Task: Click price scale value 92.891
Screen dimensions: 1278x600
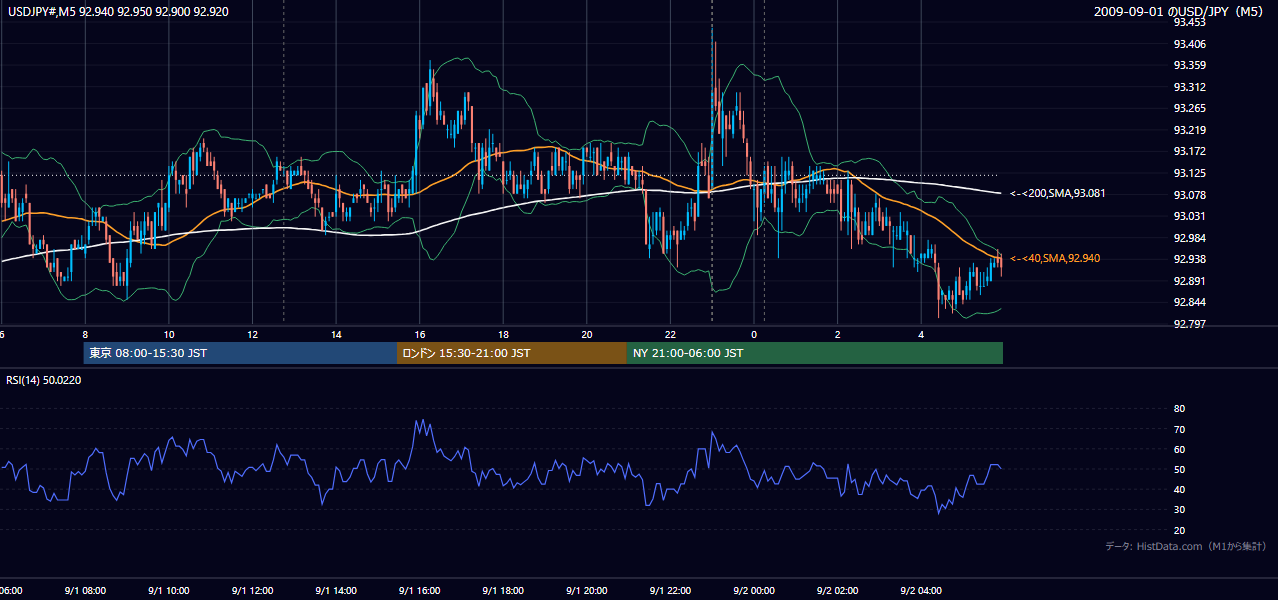Action: point(1189,281)
